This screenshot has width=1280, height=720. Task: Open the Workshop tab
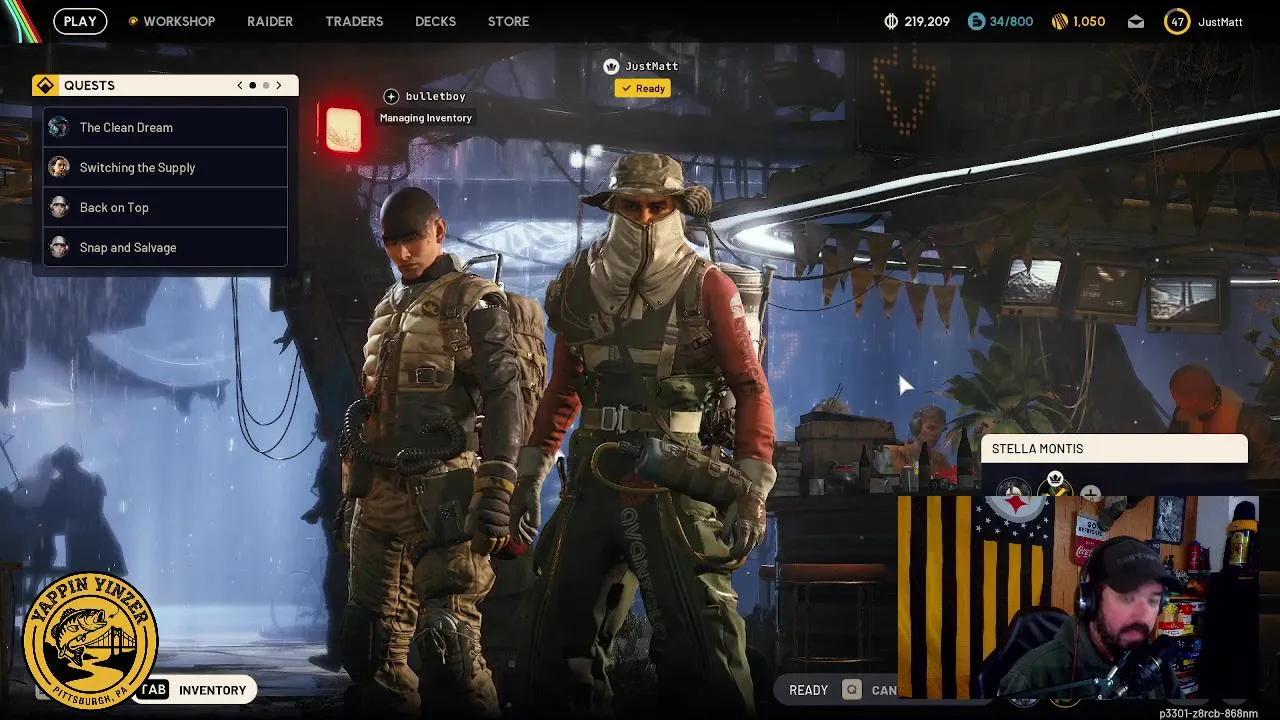pos(179,21)
